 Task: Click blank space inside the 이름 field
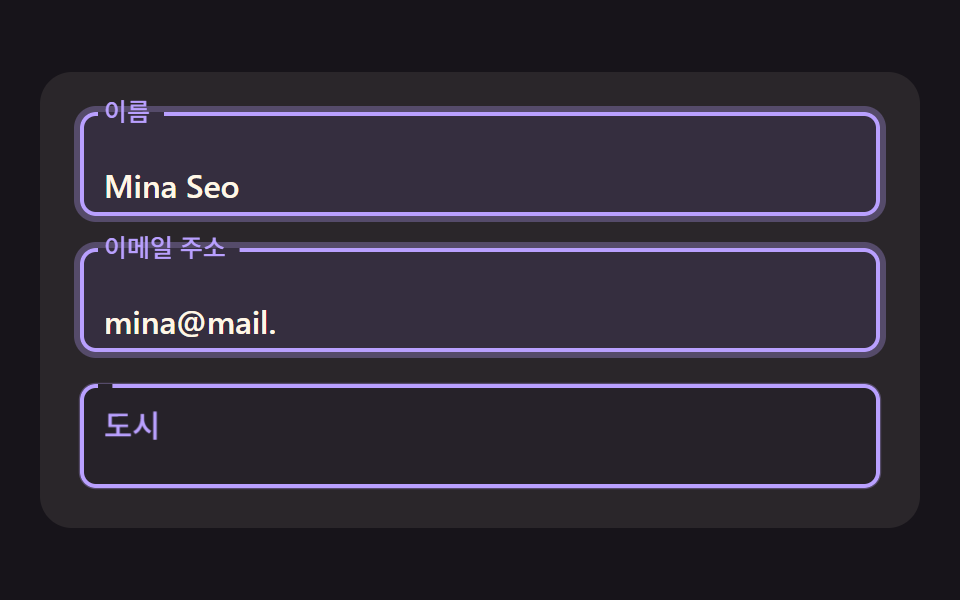click(x=551, y=164)
